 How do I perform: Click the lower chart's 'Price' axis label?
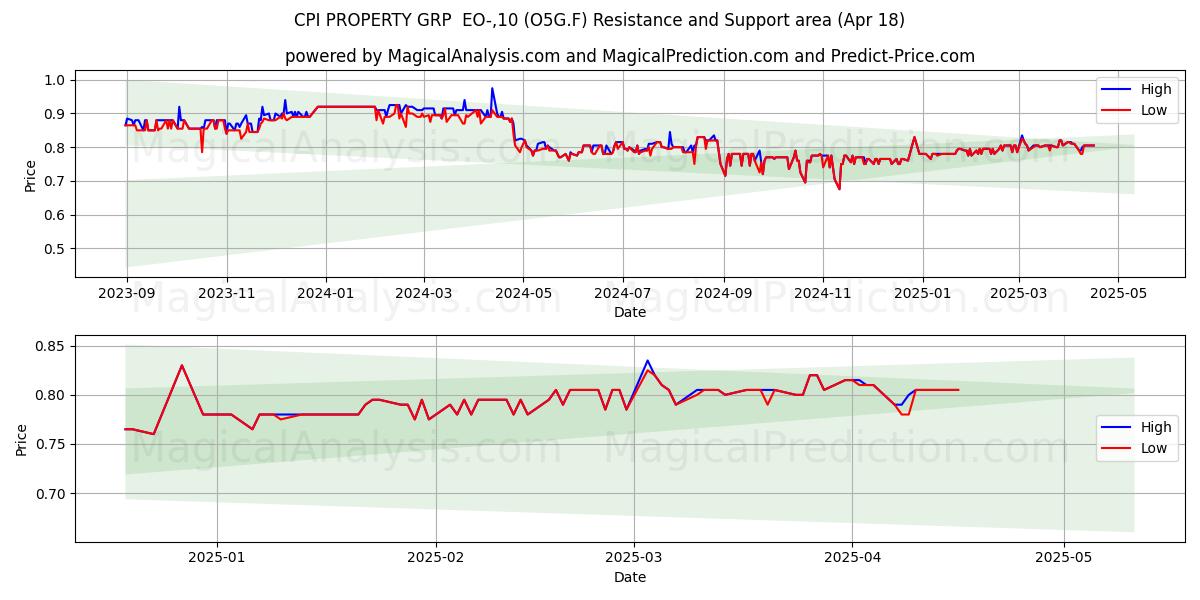coord(21,439)
